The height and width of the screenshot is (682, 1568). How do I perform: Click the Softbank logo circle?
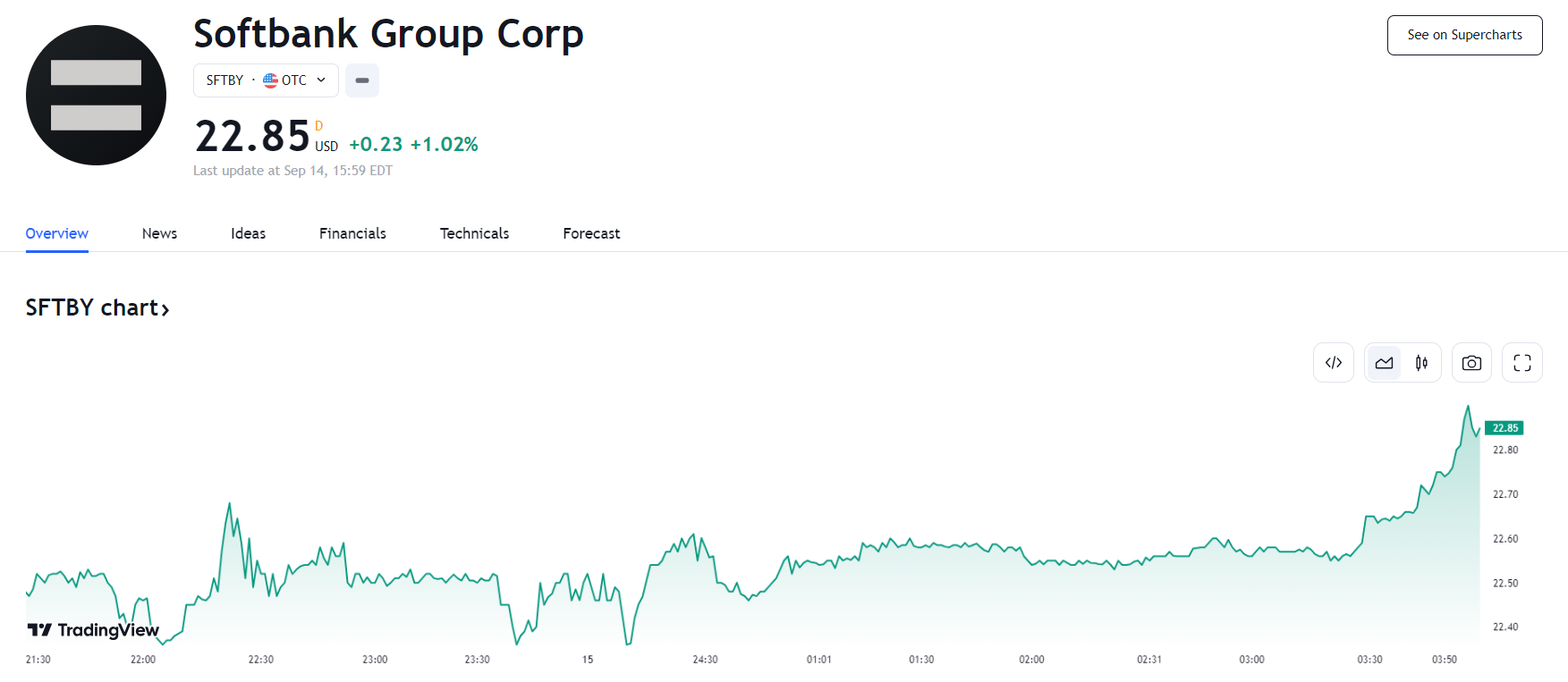96,95
